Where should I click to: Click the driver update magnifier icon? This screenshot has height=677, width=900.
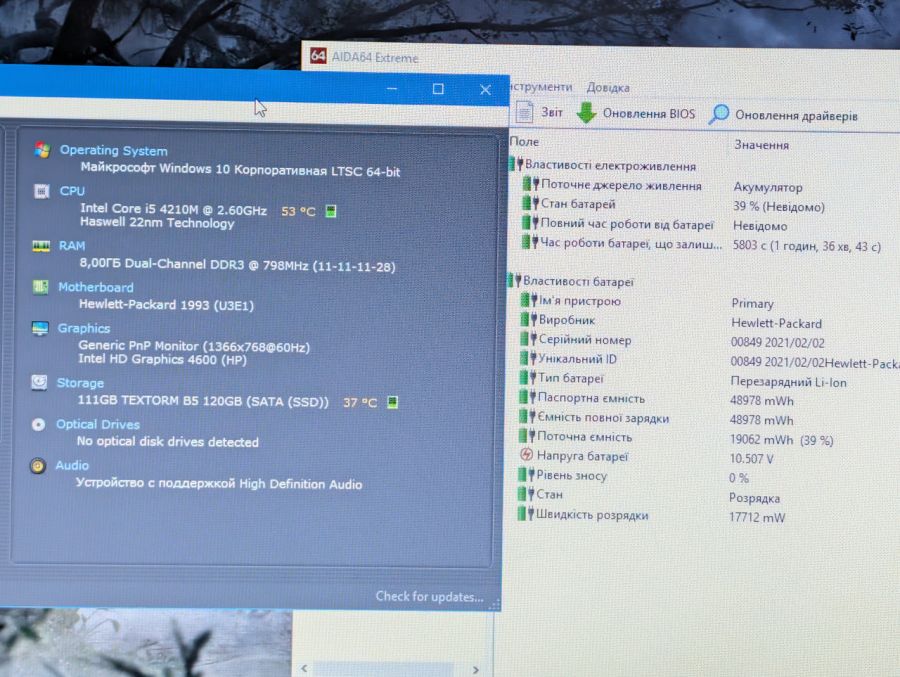[x=718, y=114]
